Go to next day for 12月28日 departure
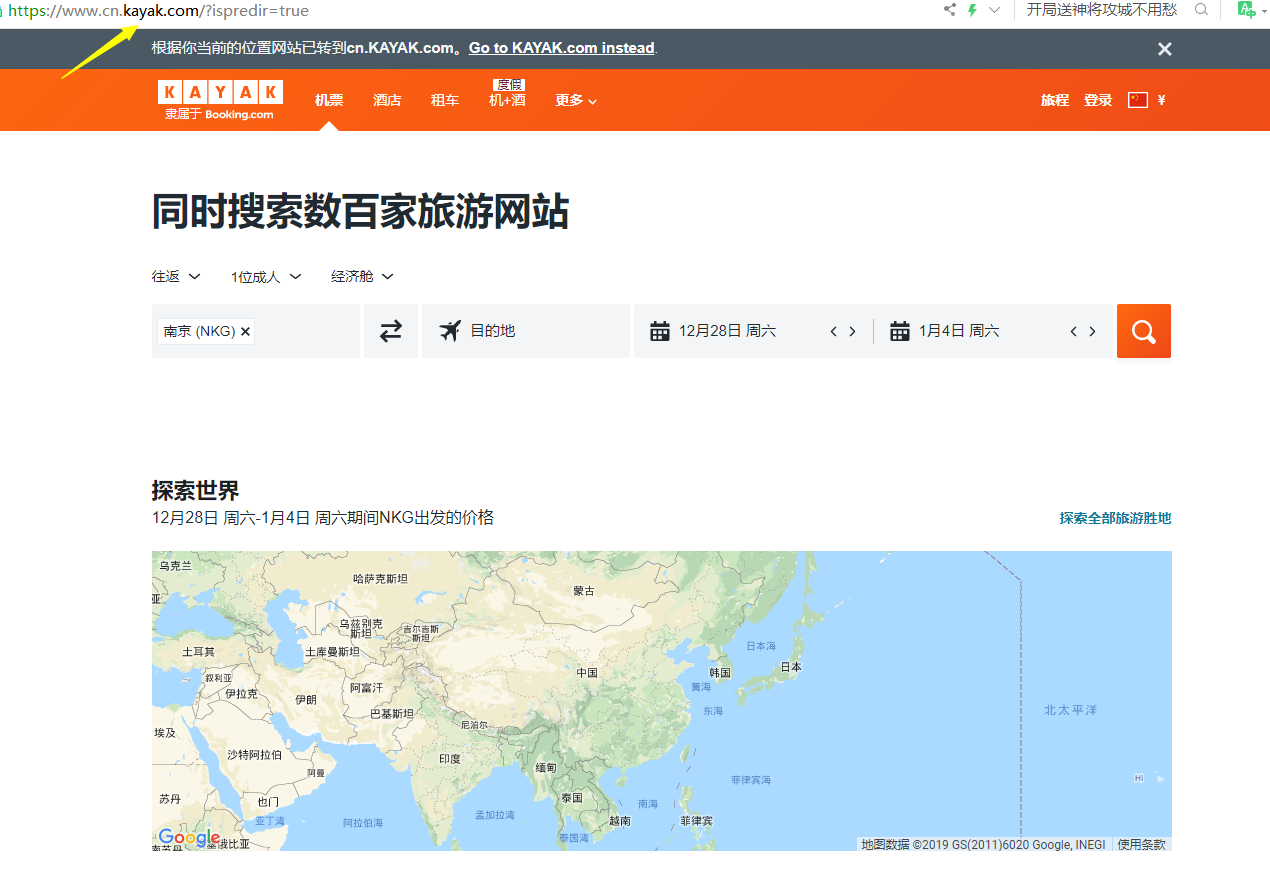Image resolution: width=1270 pixels, height=877 pixels. pos(852,332)
